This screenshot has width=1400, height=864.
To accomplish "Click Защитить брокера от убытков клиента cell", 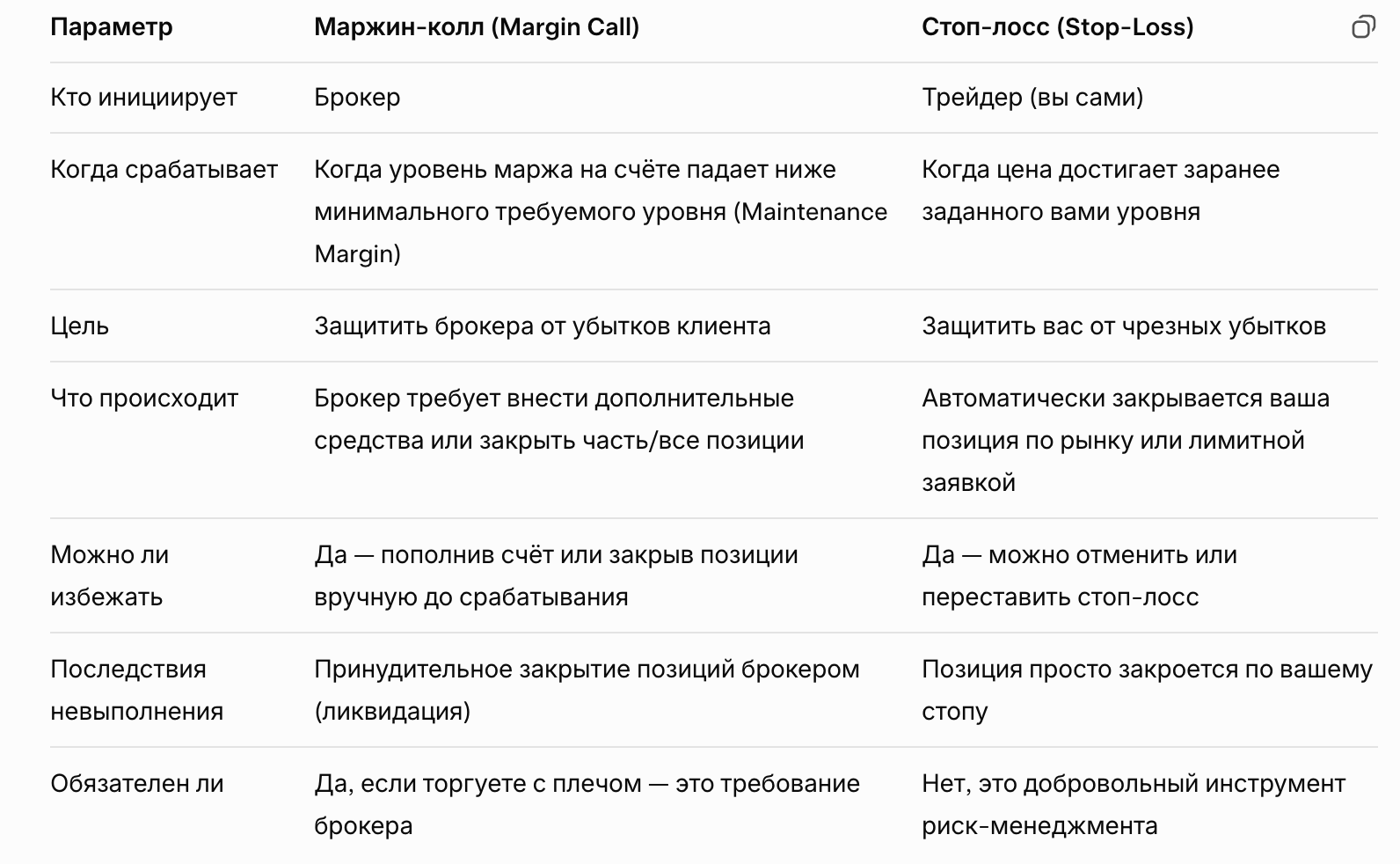I will pyautogui.click(x=542, y=326).
